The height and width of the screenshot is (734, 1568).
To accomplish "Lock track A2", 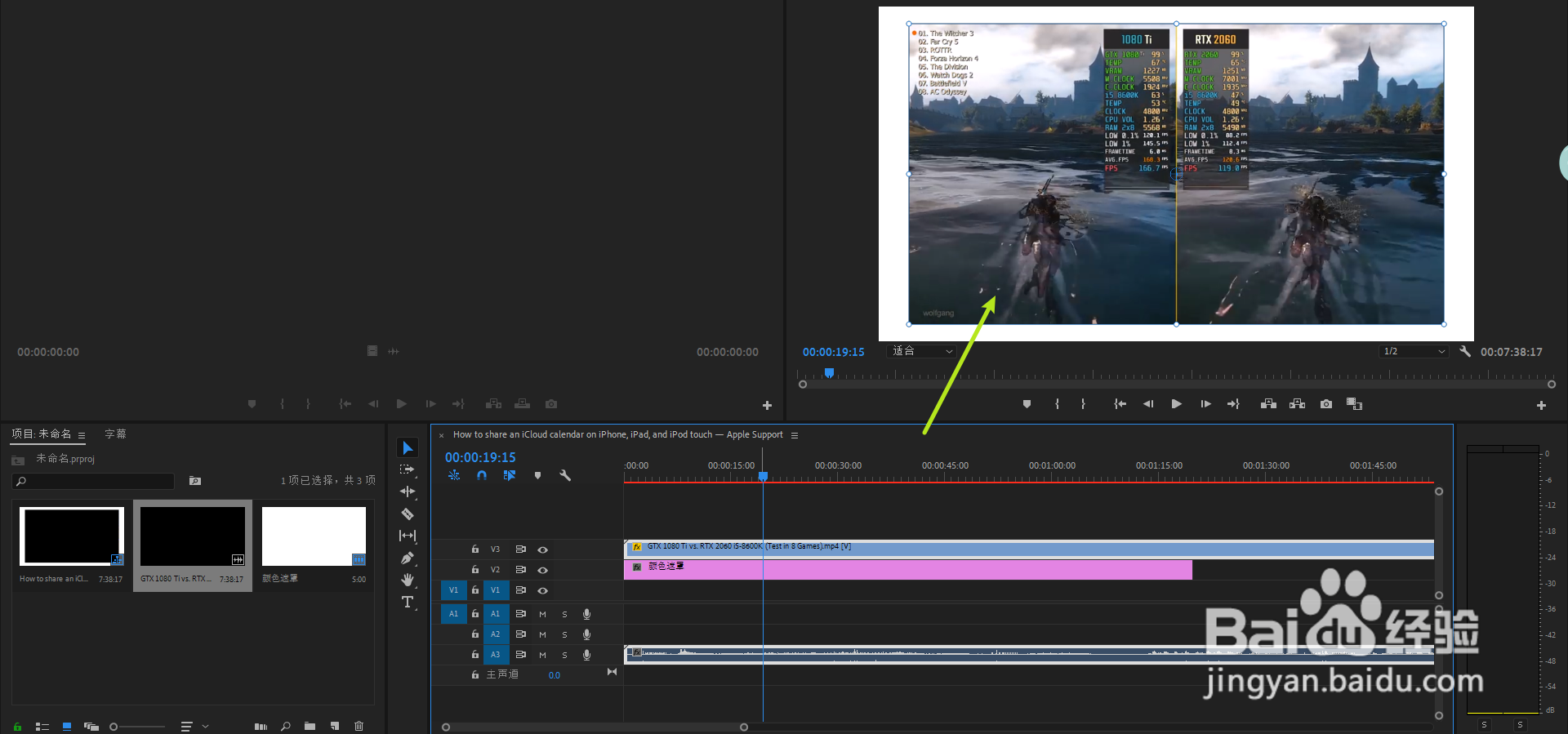I will [x=475, y=634].
